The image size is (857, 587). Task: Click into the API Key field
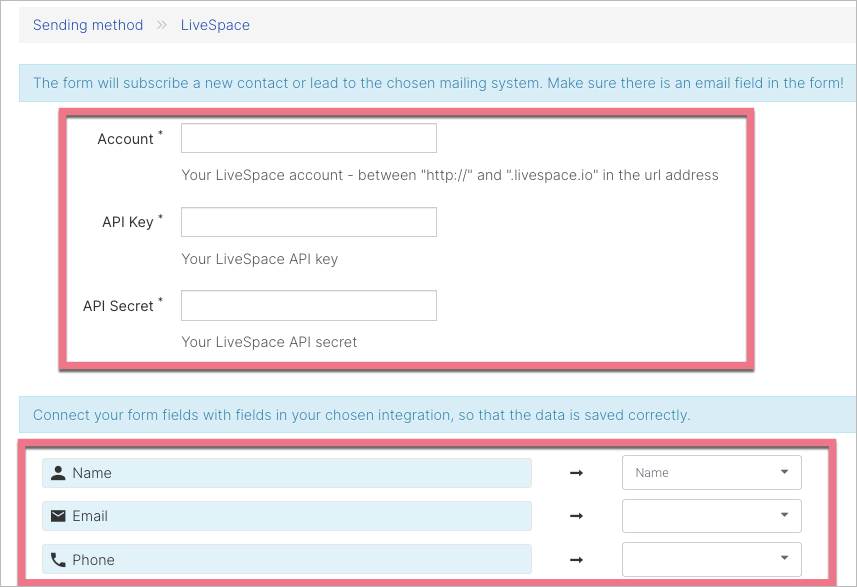pos(308,222)
